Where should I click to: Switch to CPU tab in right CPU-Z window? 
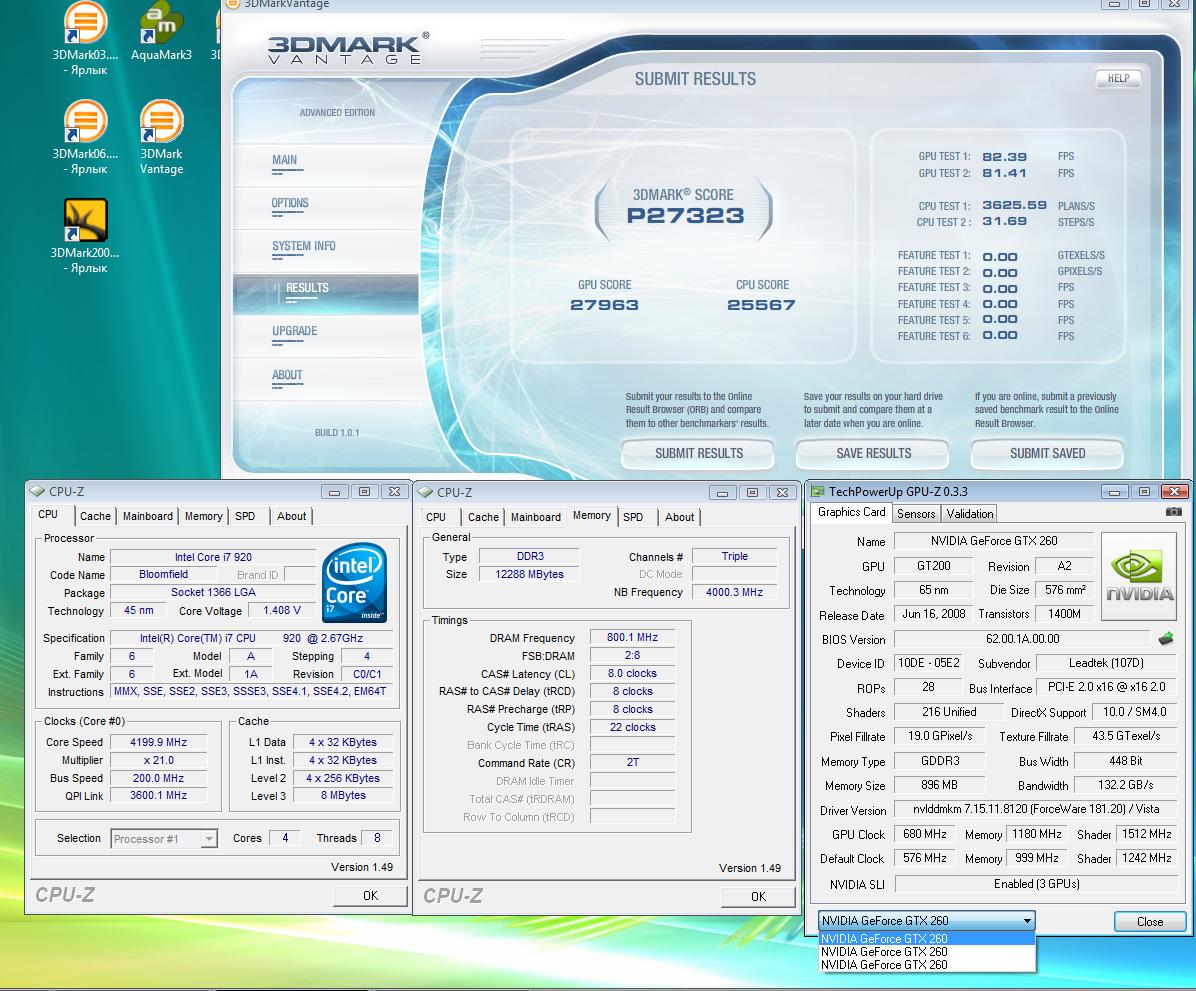coord(436,517)
